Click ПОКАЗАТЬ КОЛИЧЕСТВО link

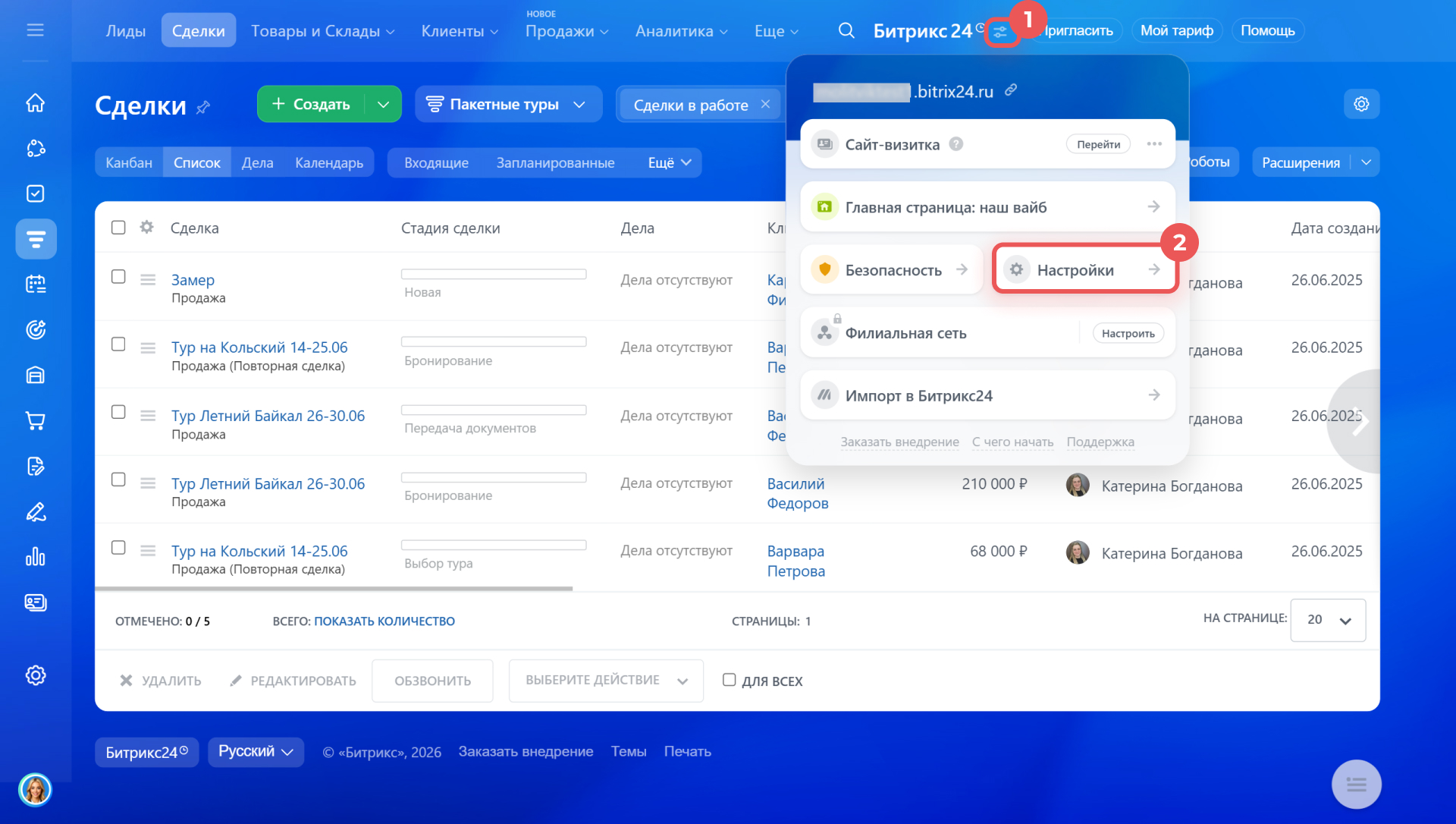pos(384,621)
